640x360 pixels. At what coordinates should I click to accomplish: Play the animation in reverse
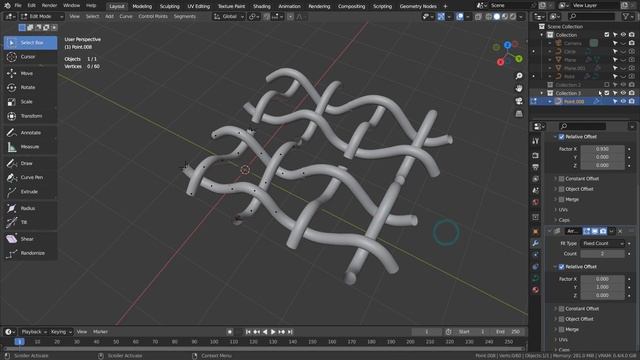coord(265,332)
